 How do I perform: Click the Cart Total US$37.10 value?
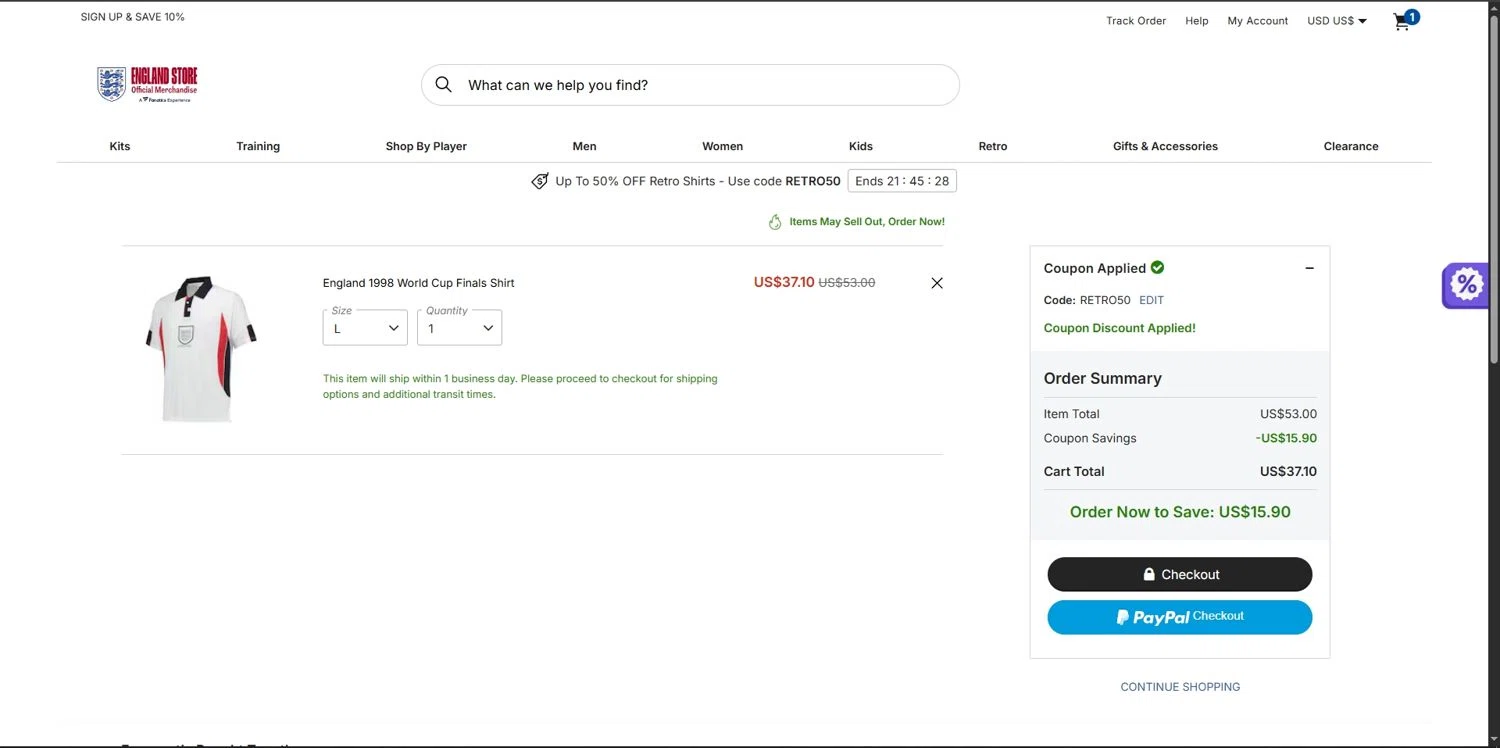(x=1288, y=472)
